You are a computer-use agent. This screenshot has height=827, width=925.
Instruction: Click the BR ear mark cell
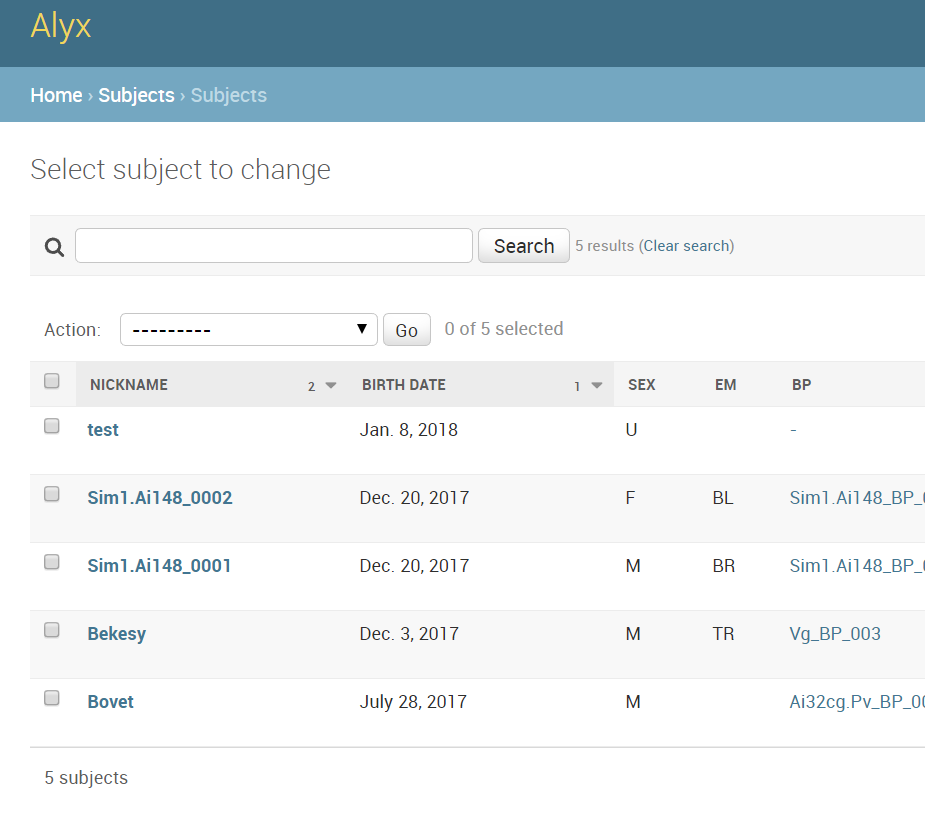[724, 565]
